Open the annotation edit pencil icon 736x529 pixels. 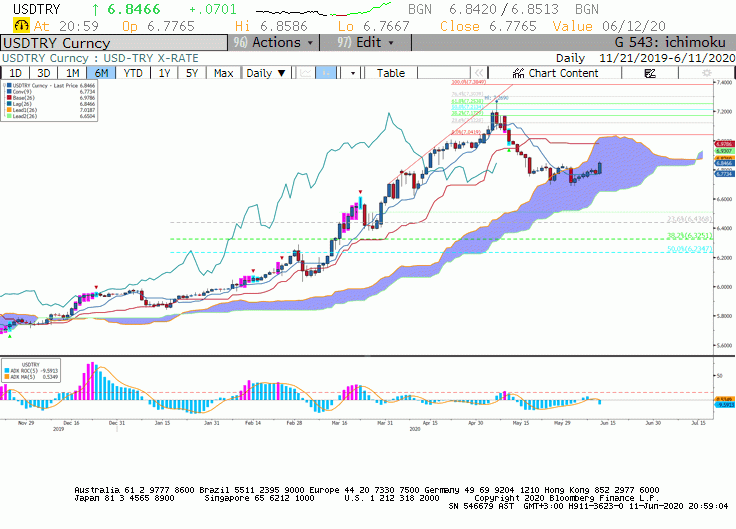pyautogui.click(x=650, y=73)
